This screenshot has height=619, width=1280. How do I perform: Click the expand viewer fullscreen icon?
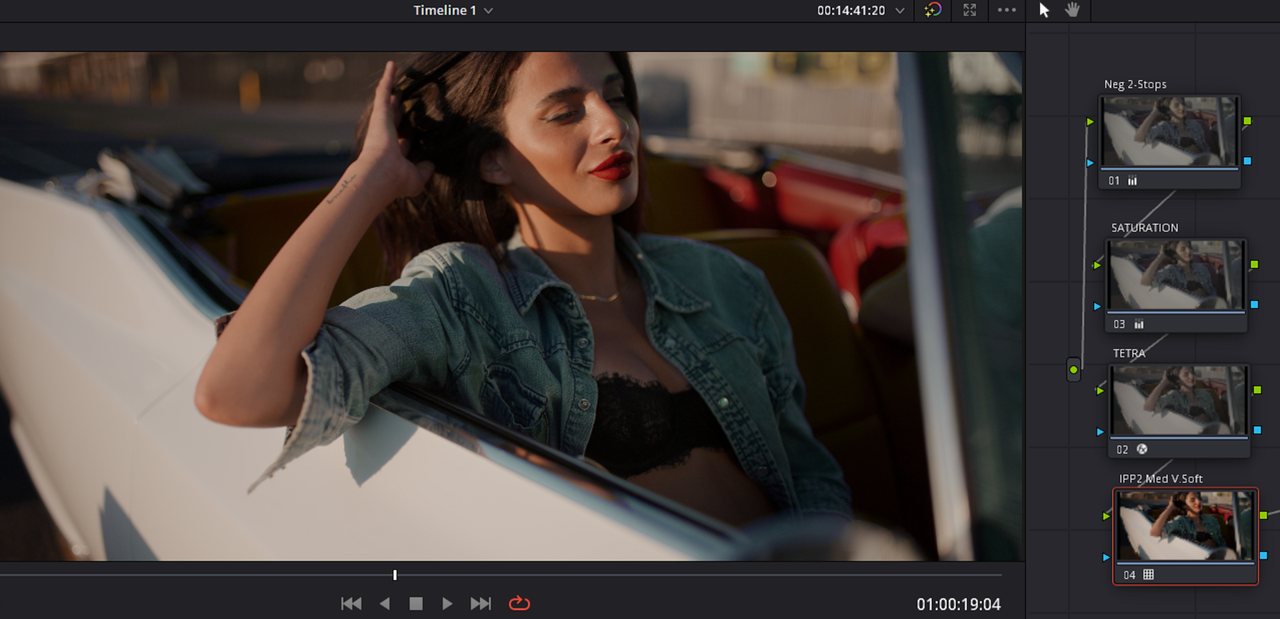969,10
